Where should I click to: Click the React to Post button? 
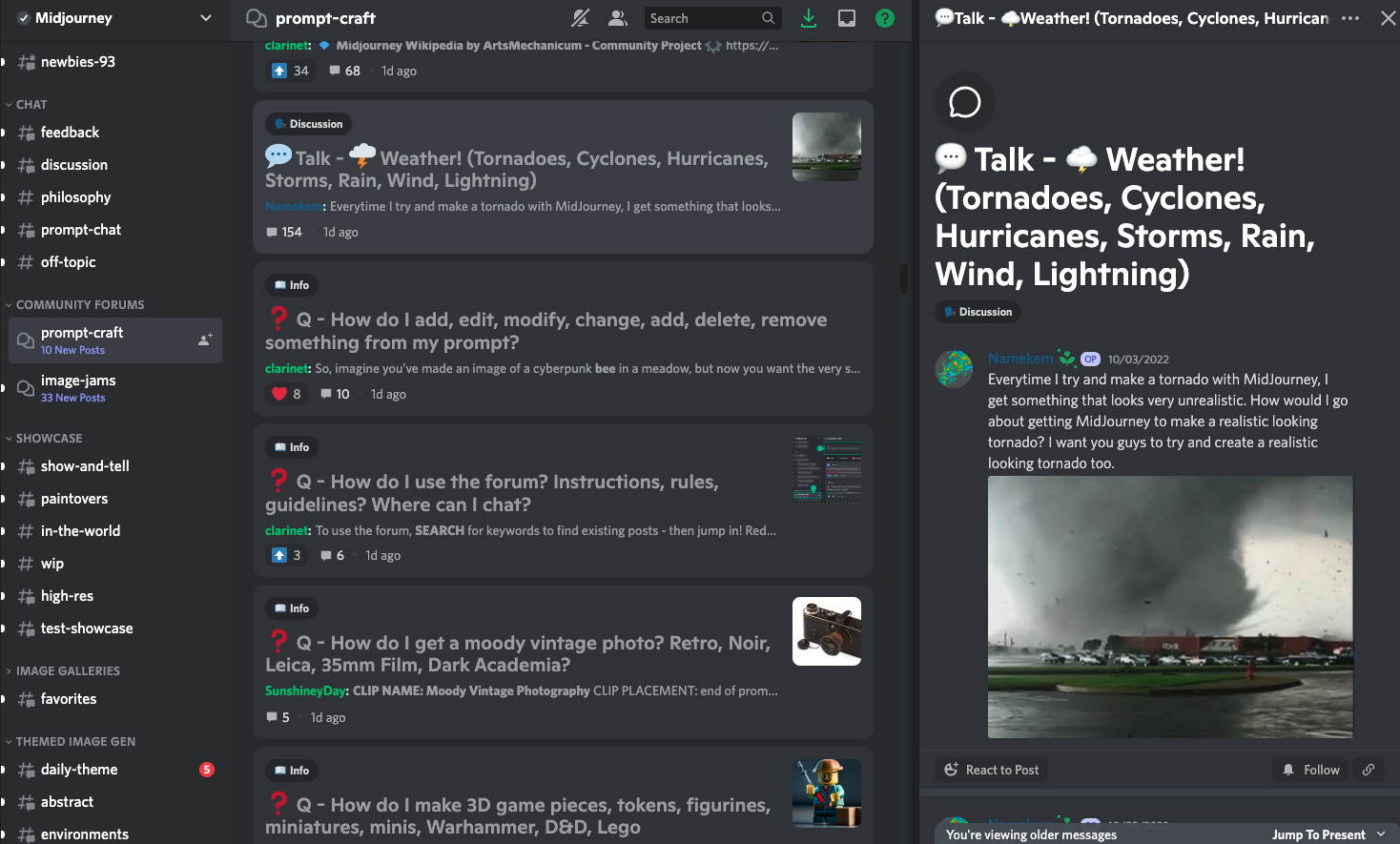992,770
